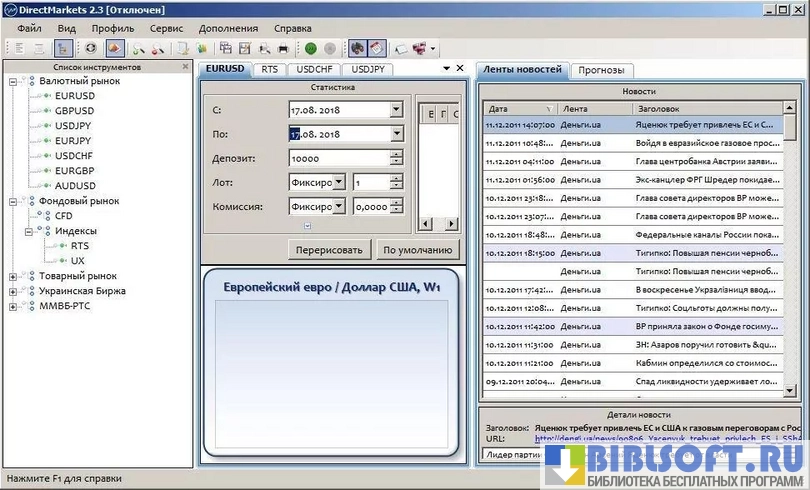810x490 pixels.
Task: Close the instrument list panel with X
Action: [185, 66]
